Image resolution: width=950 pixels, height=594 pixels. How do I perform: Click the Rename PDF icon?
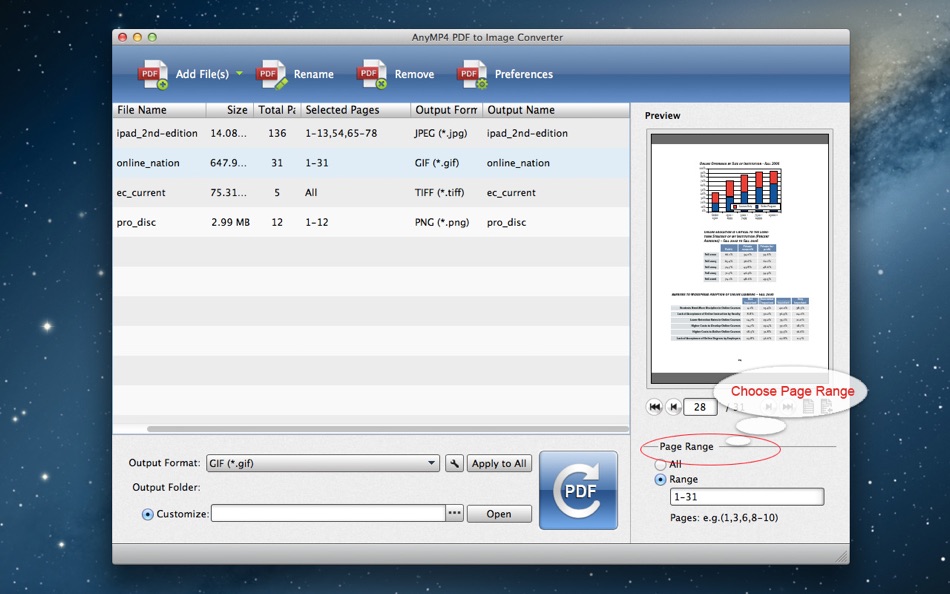click(x=271, y=75)
